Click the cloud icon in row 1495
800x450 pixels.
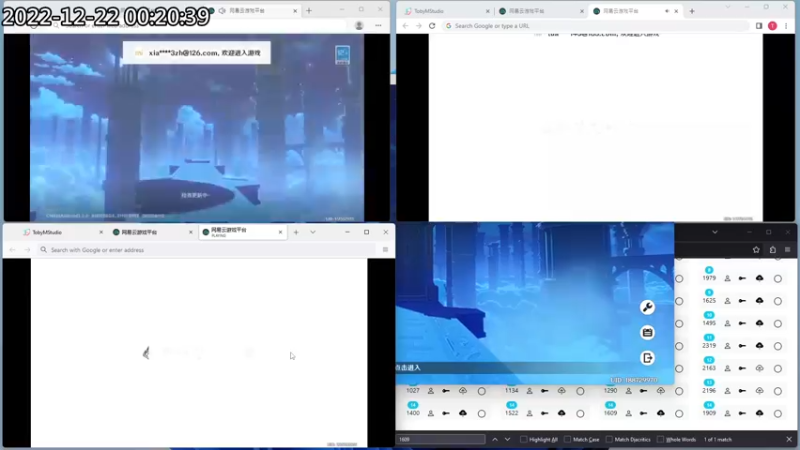tap(760, 323)
